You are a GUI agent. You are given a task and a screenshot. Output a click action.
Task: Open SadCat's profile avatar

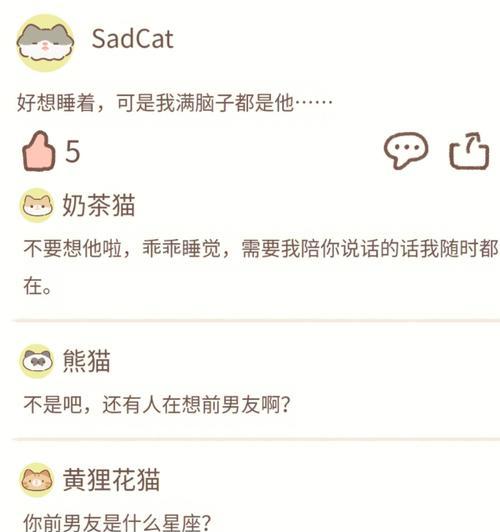[x=45, y=42]
